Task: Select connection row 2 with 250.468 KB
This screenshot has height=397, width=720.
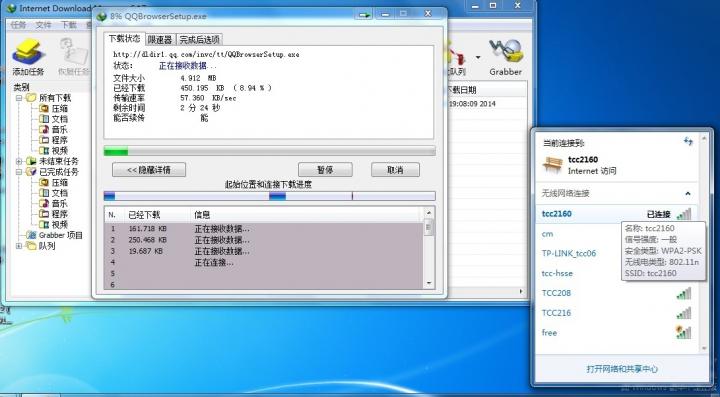Action: coord(264,240)
